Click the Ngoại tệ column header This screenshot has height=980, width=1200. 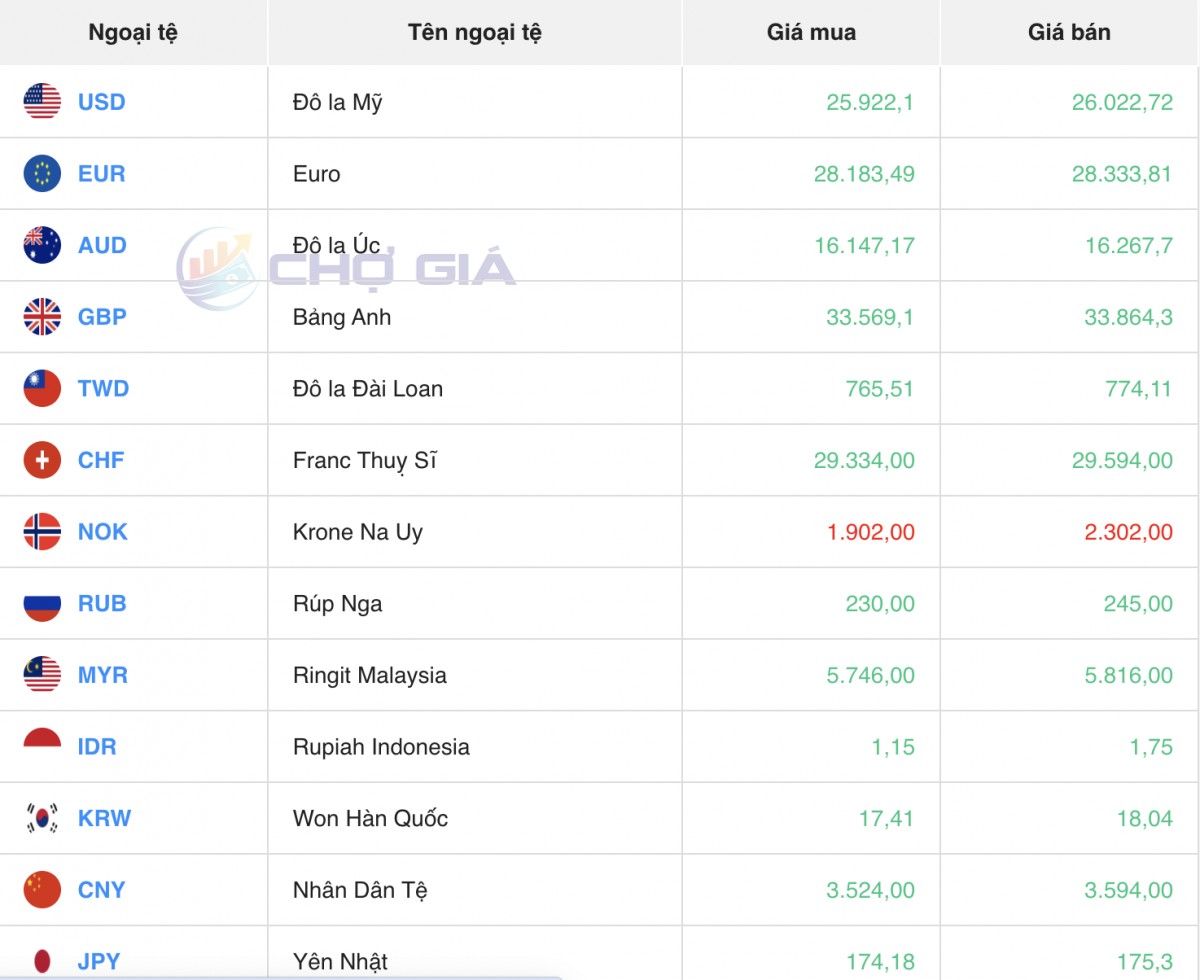[x=133, y=32]
